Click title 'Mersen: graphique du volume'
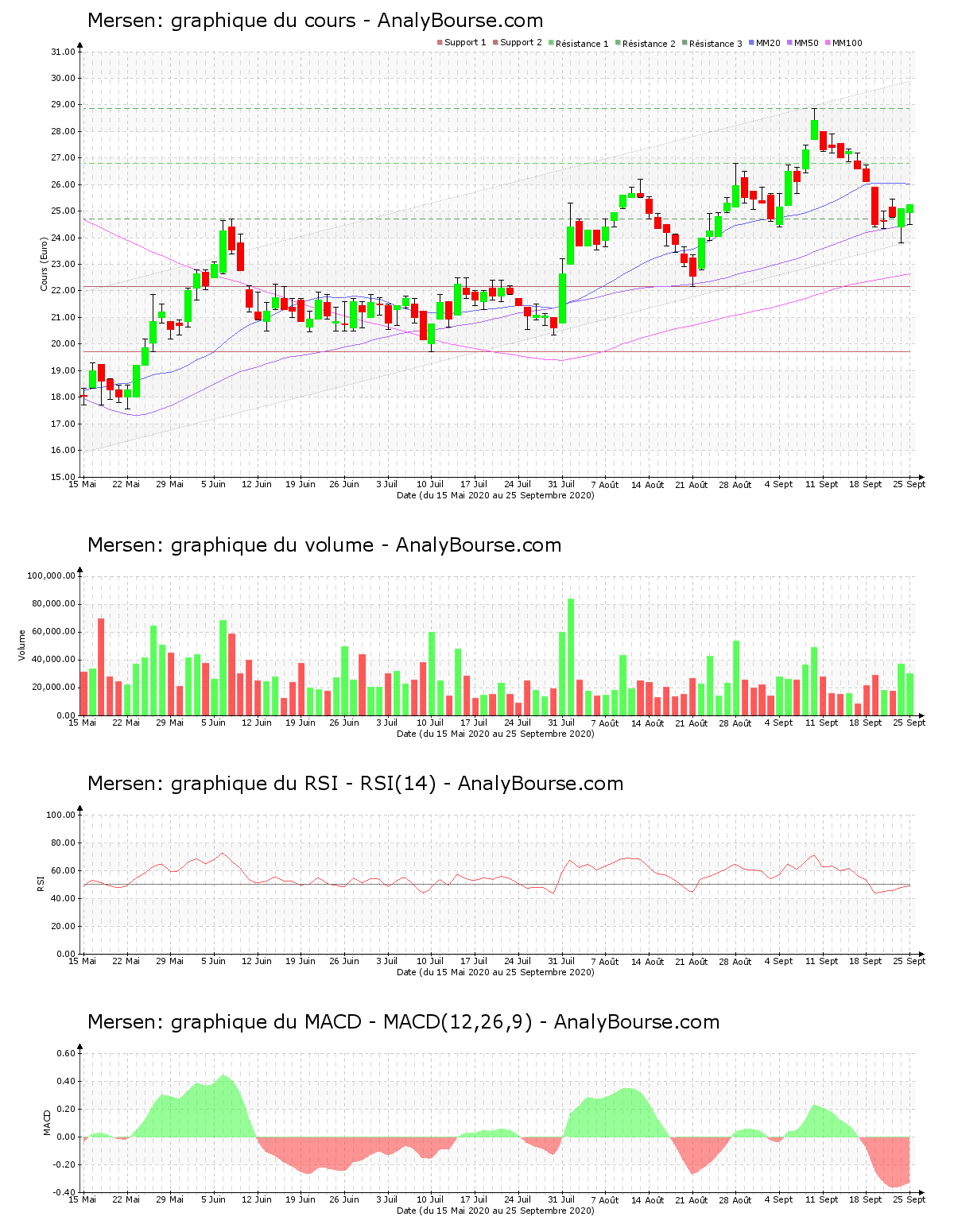This screenshot has height=1232, width=954. [231, 545]
